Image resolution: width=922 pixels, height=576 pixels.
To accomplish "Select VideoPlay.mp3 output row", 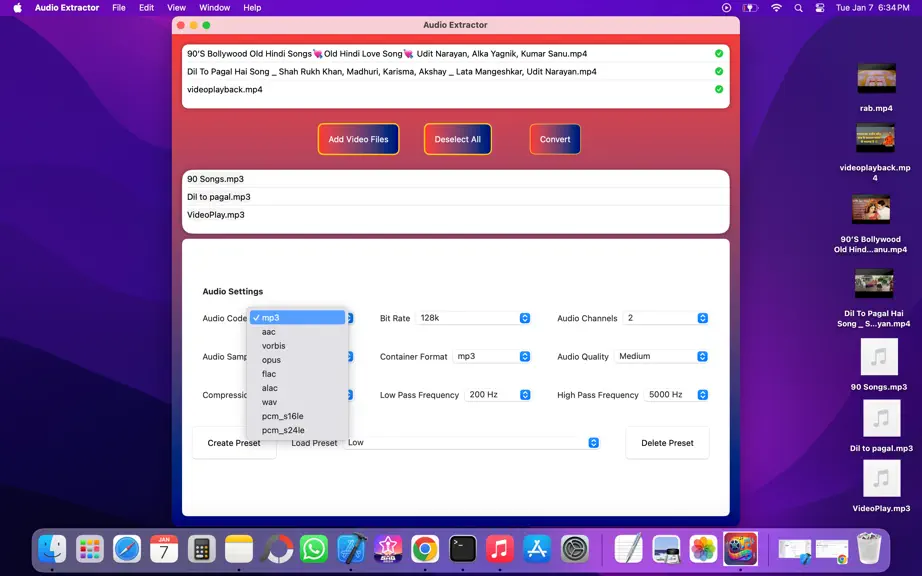I will coord(456,215).
